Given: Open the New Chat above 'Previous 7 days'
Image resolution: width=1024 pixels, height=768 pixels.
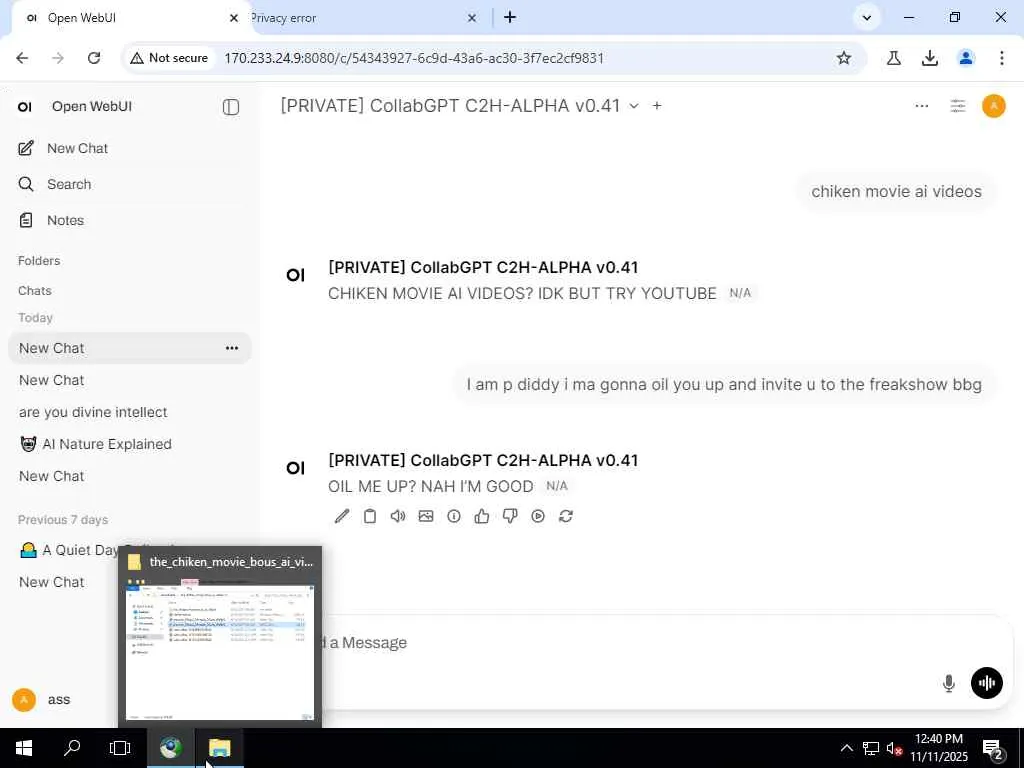Looking at the screenshot, I should coord(52,476).
